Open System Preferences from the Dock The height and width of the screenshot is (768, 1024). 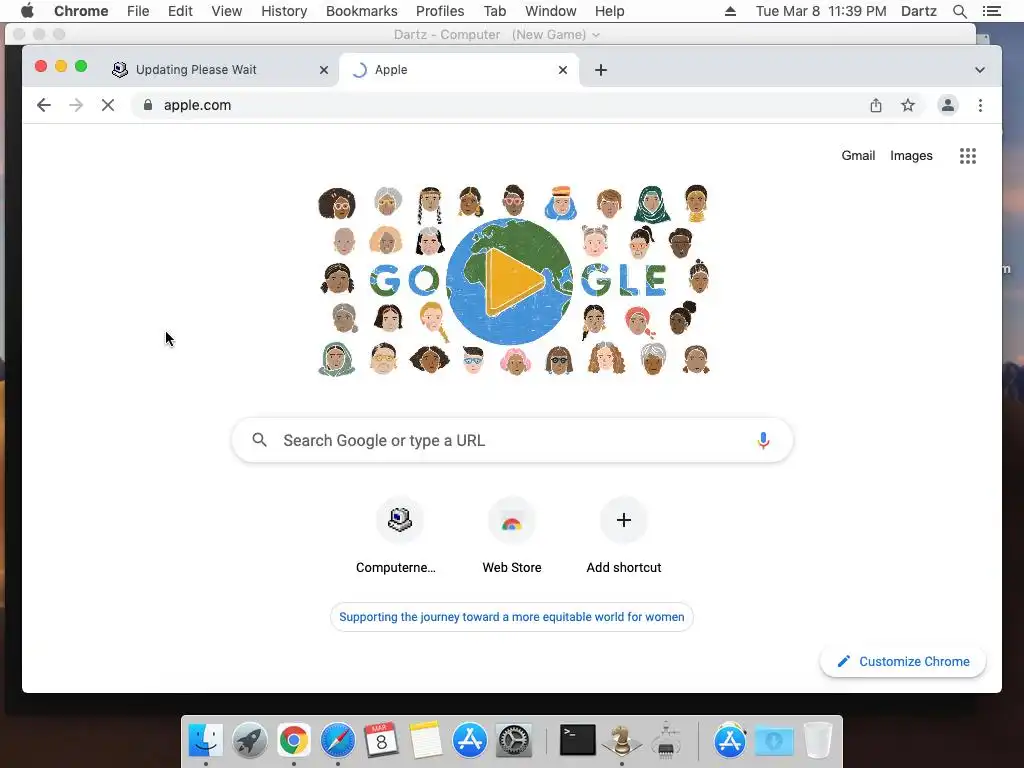pyautogui.click(x=514, y=741)
